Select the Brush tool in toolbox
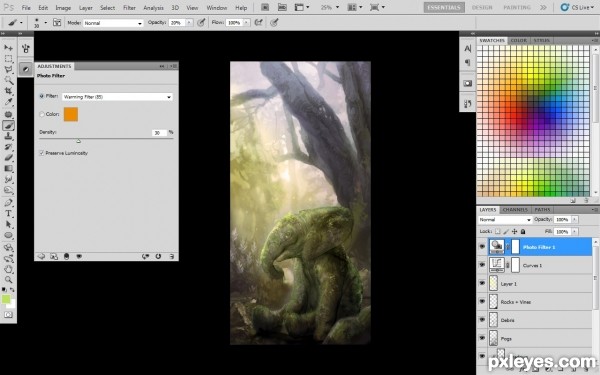Image resolution: width=600 pixels, height=375 pixels. (x=8, y=126)
